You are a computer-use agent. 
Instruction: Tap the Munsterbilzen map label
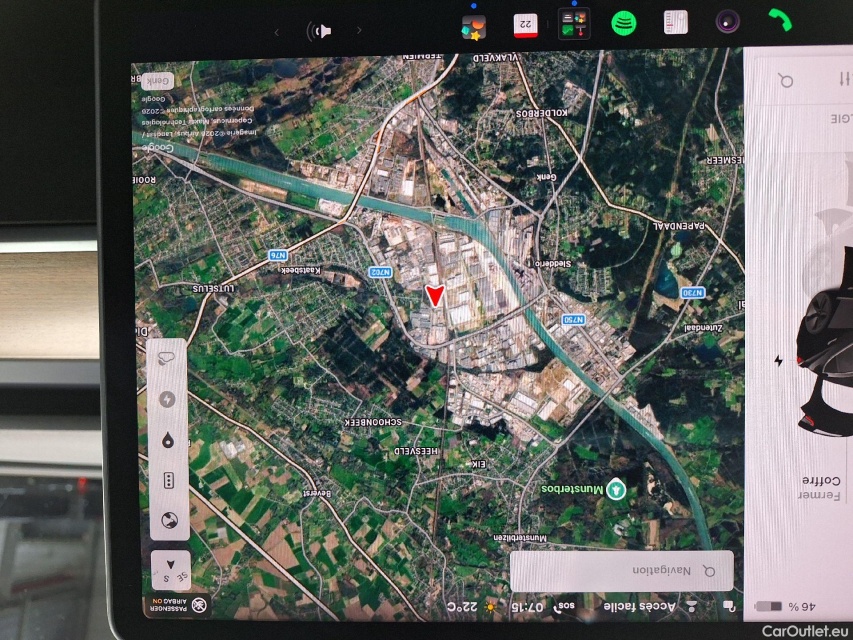520,538
